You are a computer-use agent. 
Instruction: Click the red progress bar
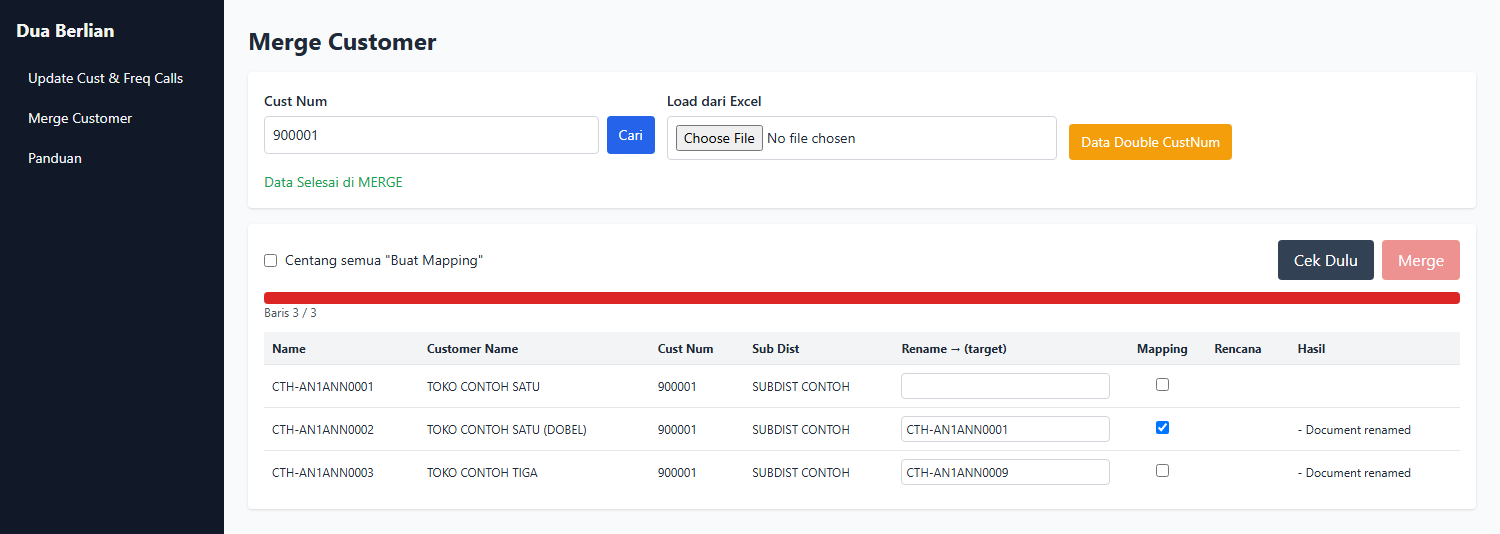862,298
